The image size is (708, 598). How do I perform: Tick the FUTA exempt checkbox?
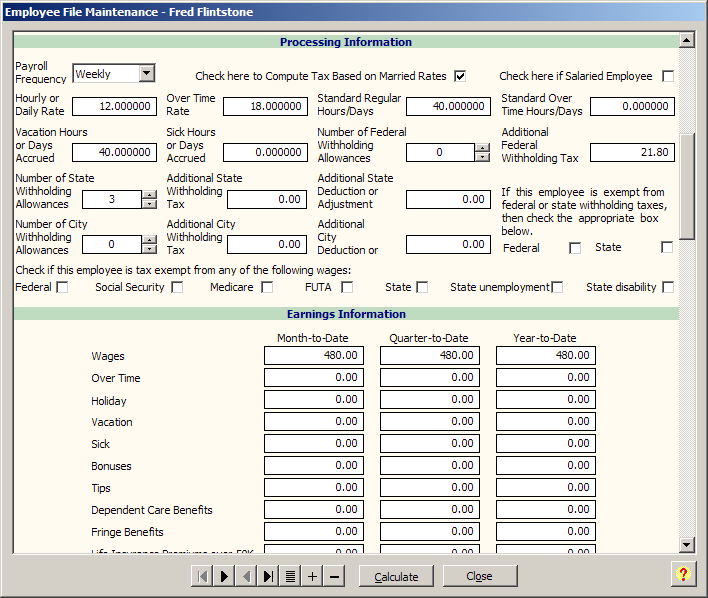click(x=347, y=288)
